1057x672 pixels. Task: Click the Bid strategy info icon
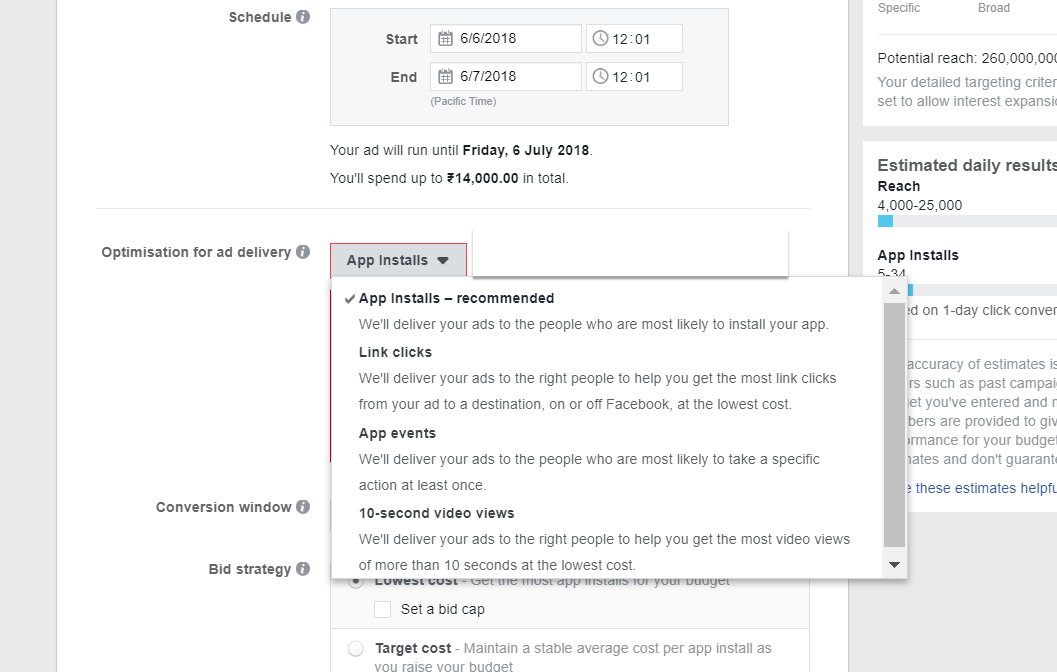click(302, 569)
